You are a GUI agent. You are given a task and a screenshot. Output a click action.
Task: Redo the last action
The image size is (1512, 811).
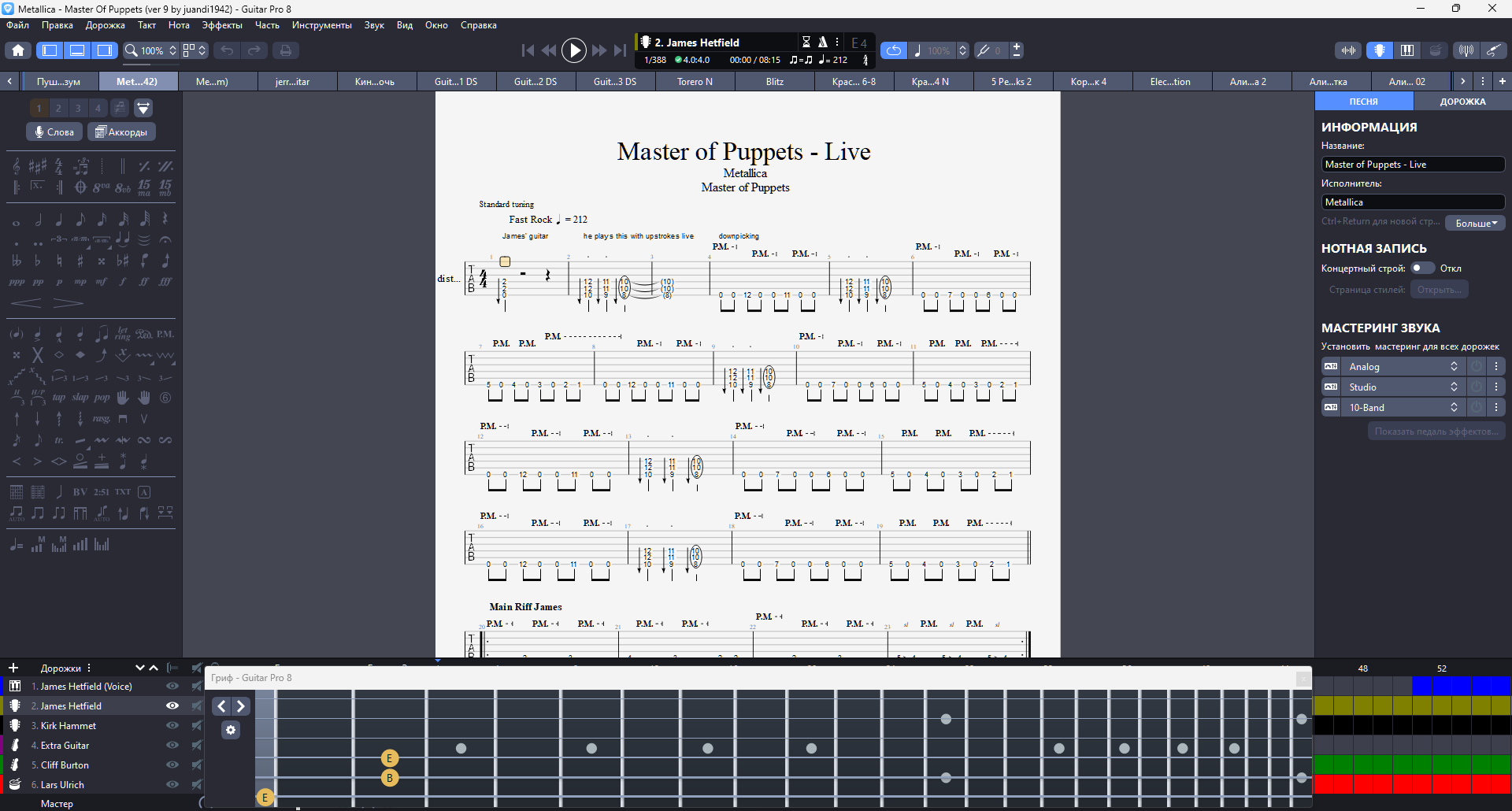pos(254,50)
